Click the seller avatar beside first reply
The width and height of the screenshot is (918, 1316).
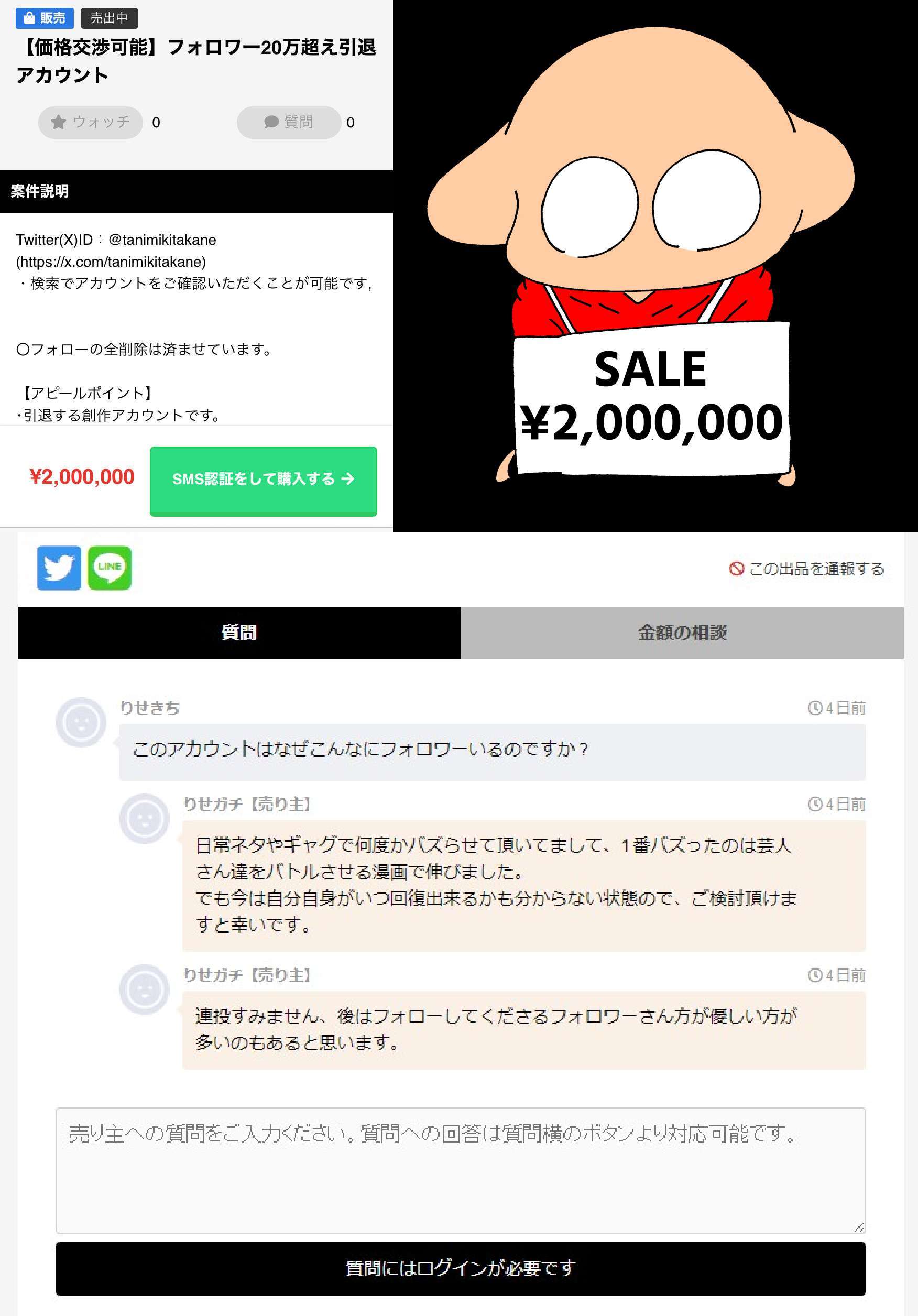[145, 819]
